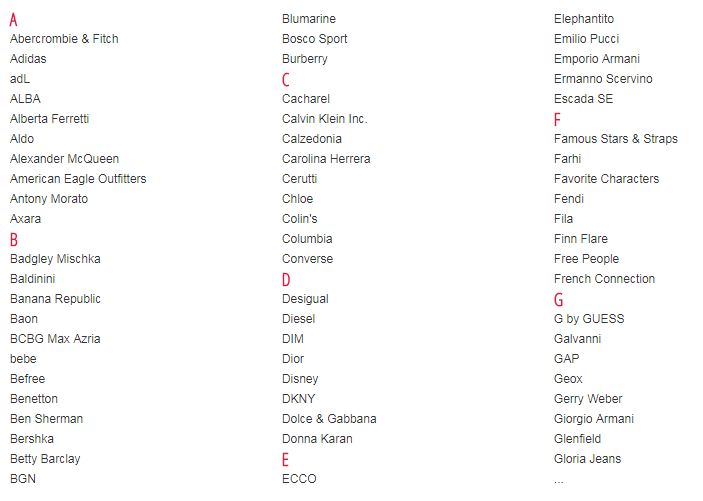Click the Adidas brand link
Viewport: 703px width, 501px height.
point(28,59)
